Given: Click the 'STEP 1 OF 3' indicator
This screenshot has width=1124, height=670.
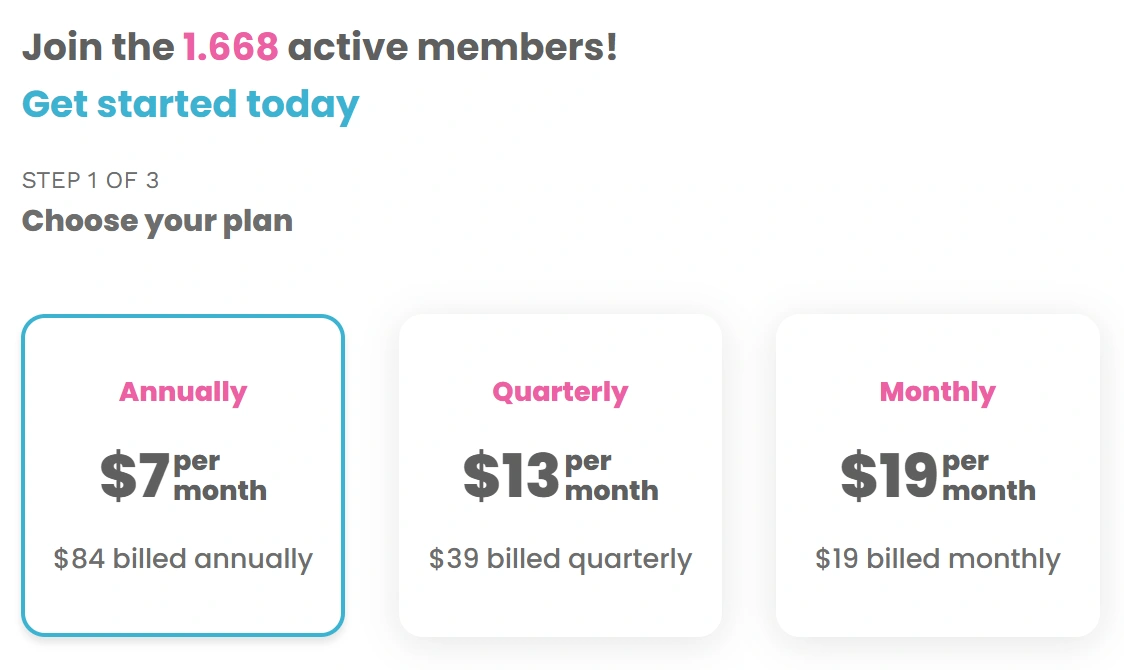Looking at the screenshot, I should tap(90, 181).
